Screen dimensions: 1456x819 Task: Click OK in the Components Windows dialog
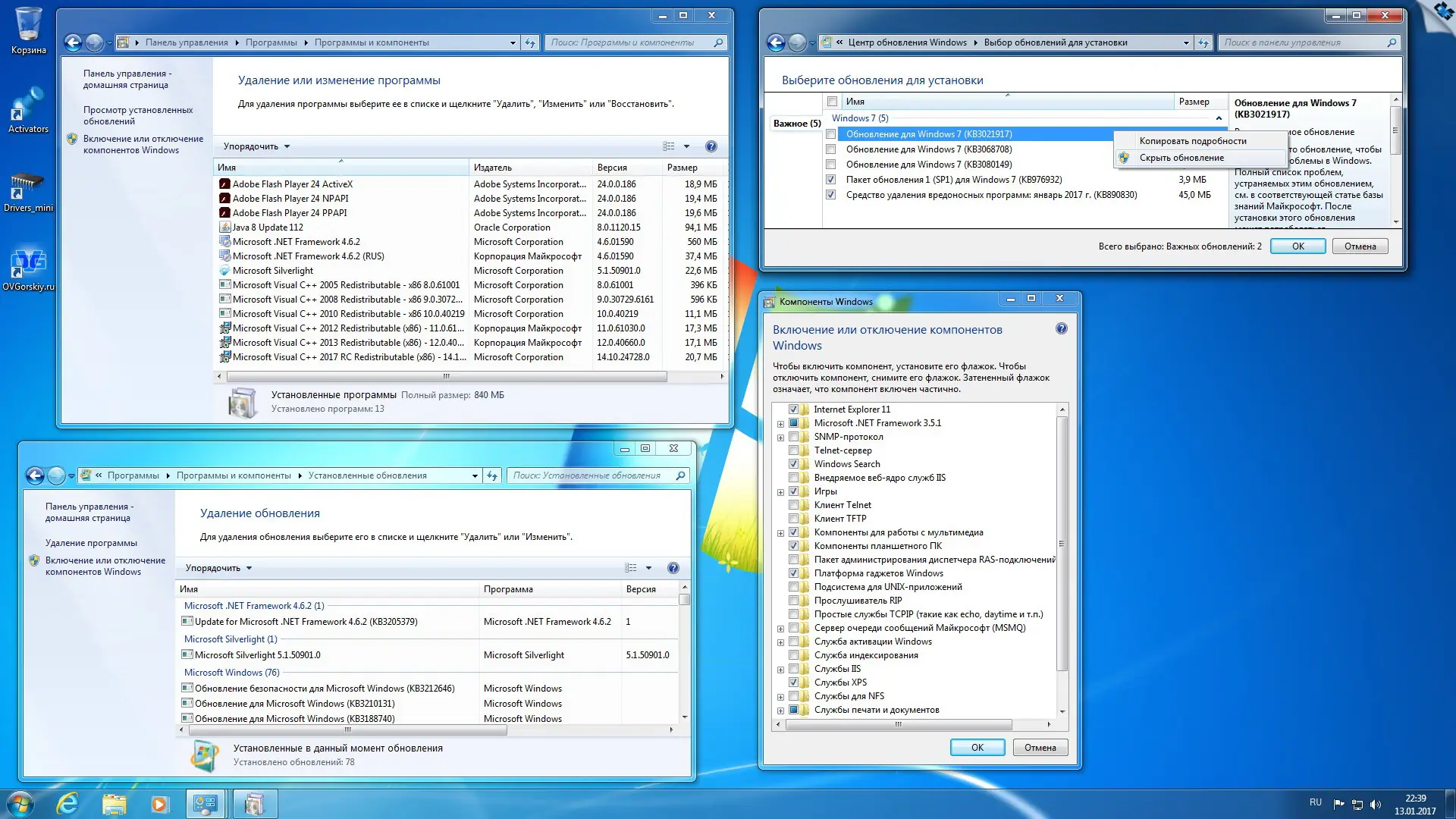[x=977, y=747]
